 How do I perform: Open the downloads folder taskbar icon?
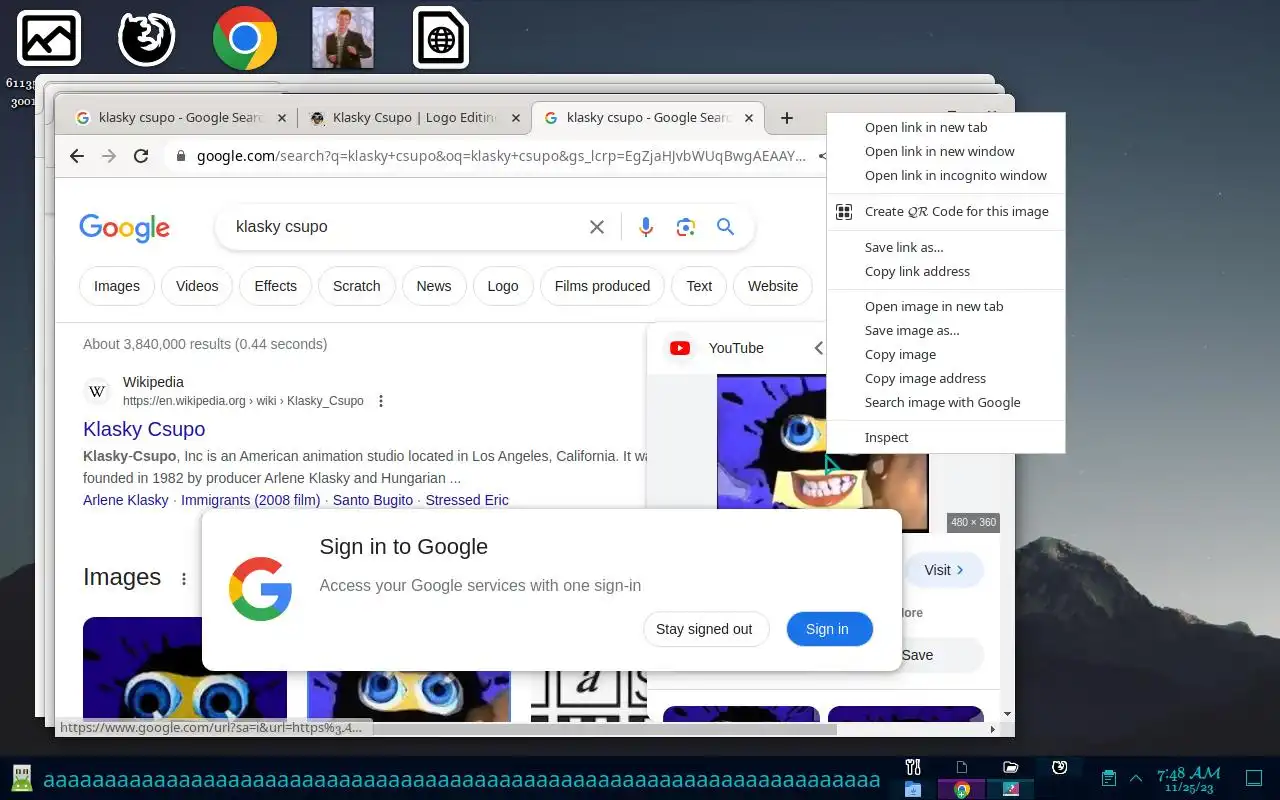[912, 789]
